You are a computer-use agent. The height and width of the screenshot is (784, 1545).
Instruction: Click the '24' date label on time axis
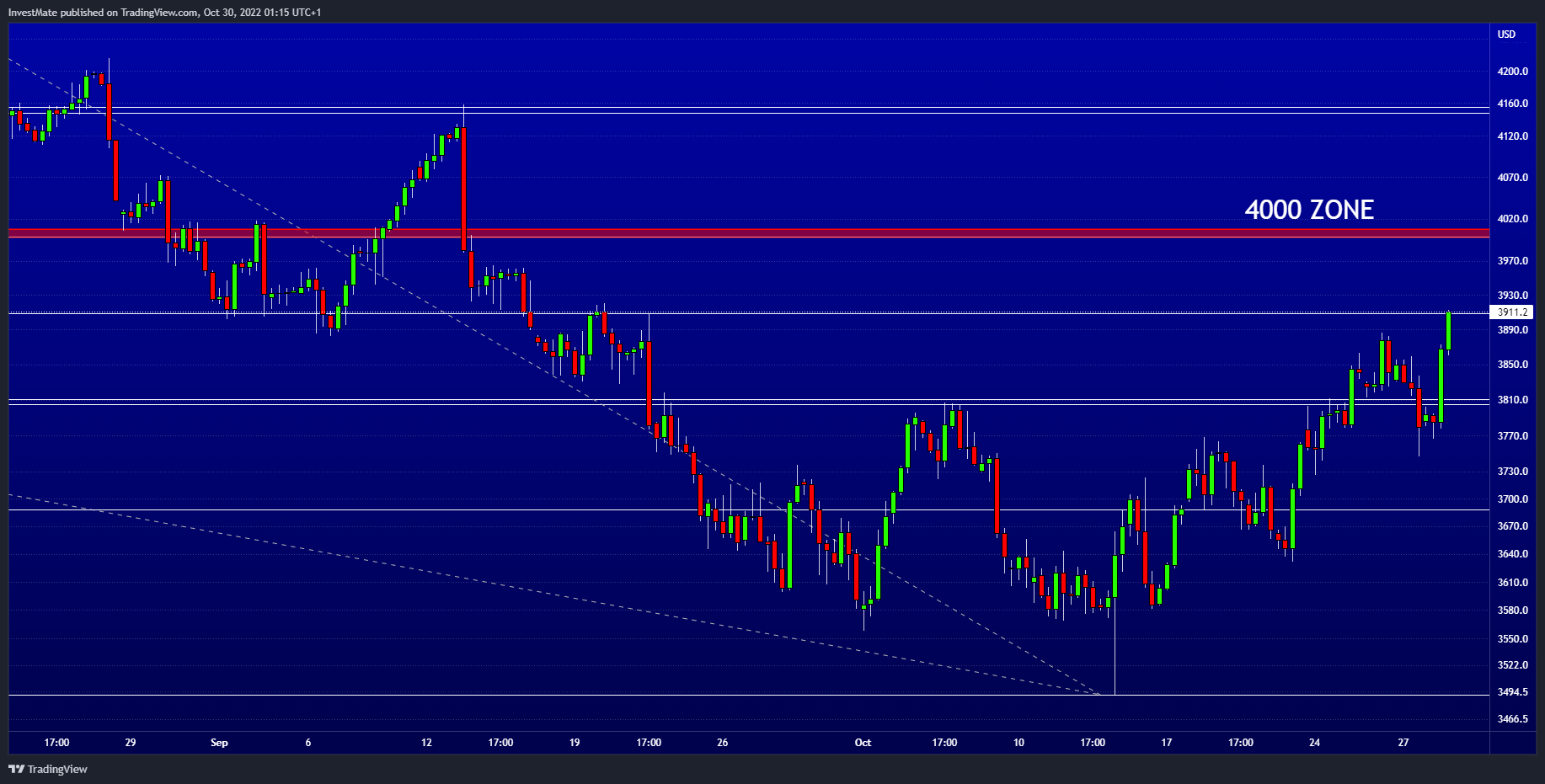pos(1314,743)
